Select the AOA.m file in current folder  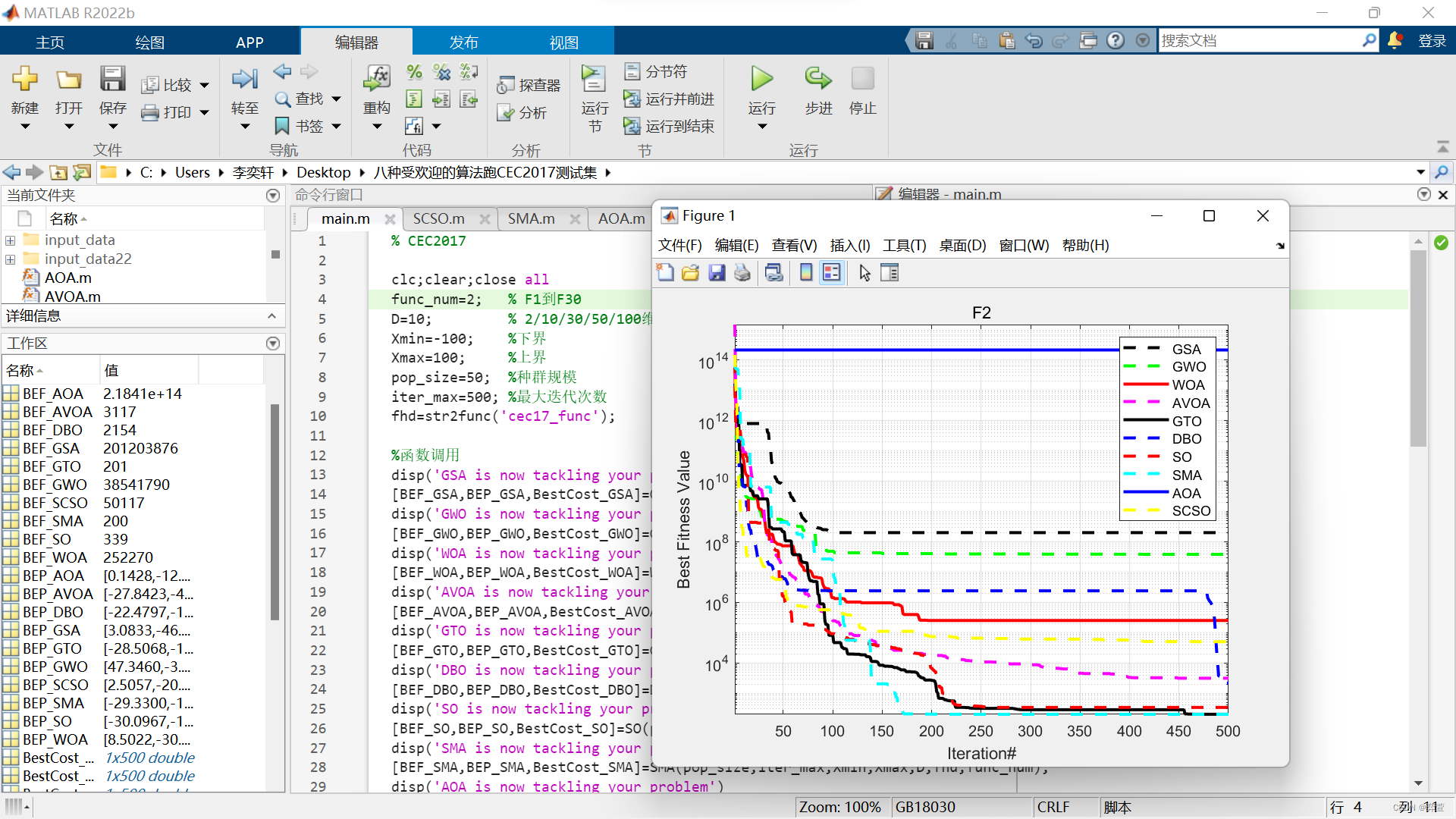pos(68,278)
